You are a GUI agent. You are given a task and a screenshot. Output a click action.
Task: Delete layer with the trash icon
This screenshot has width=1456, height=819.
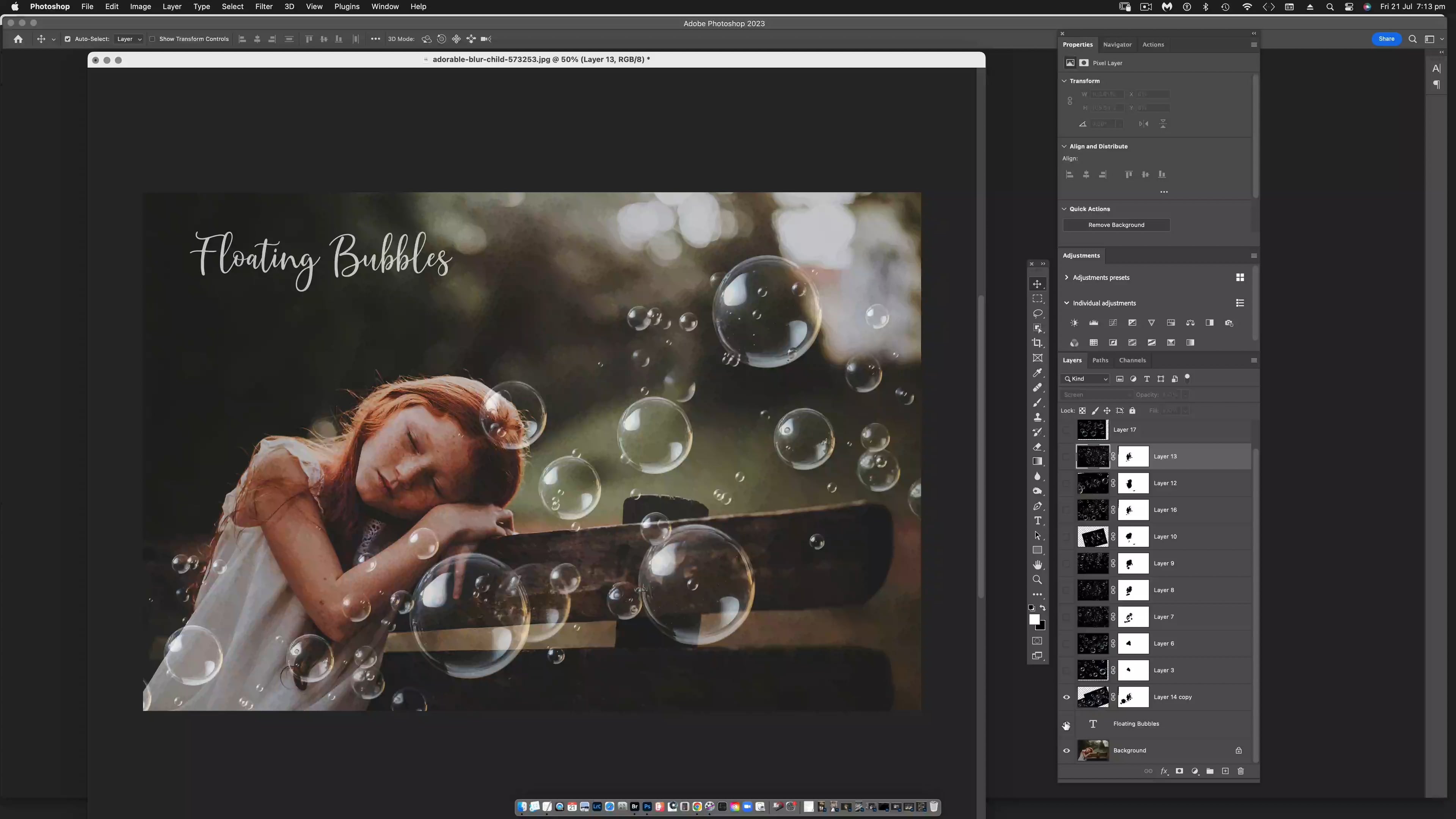(1241, 772)
